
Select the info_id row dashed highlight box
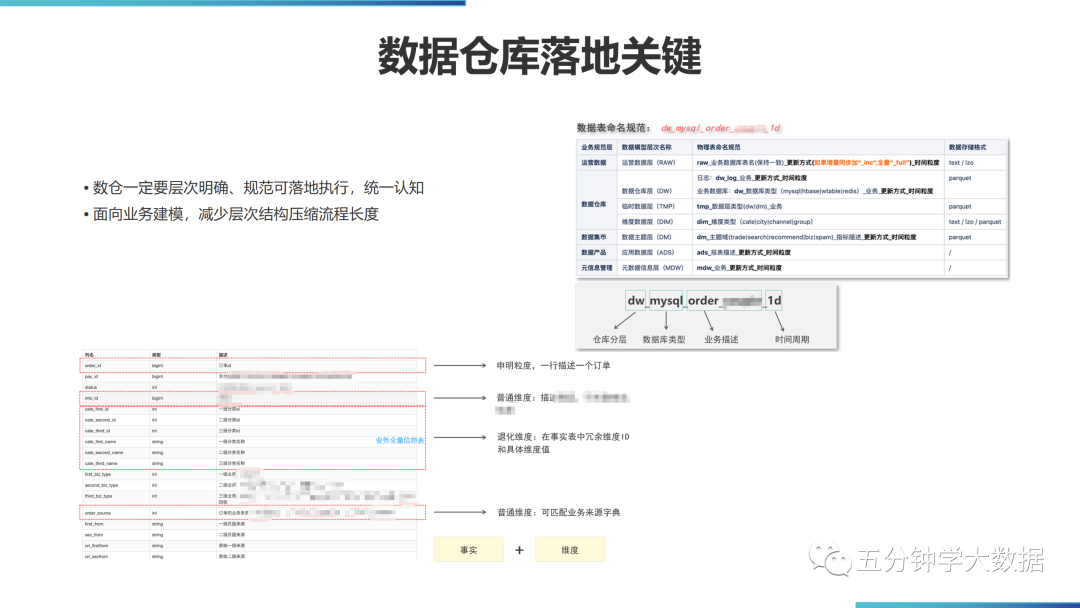(250, 397)
